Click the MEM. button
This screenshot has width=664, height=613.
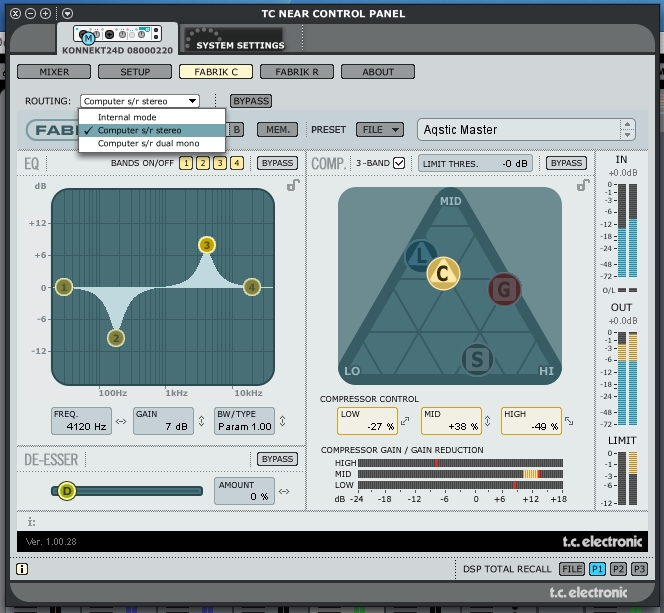[277, 130]
